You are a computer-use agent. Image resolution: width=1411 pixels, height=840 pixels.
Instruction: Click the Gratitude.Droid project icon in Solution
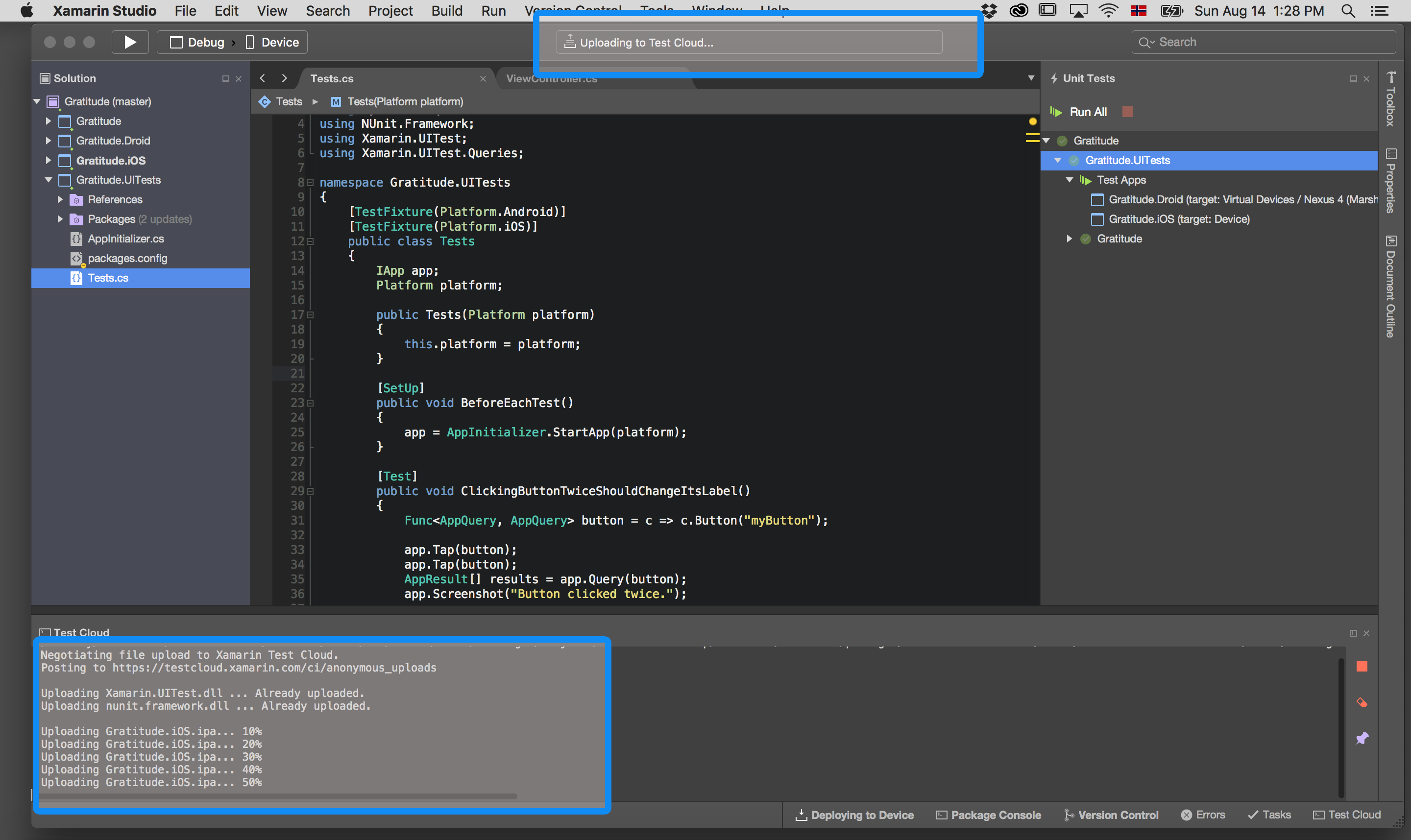[x=65, y=141]
